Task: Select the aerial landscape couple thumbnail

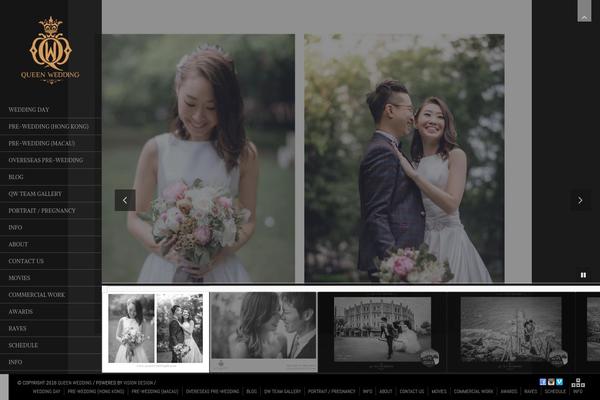Action: [511, 332]
